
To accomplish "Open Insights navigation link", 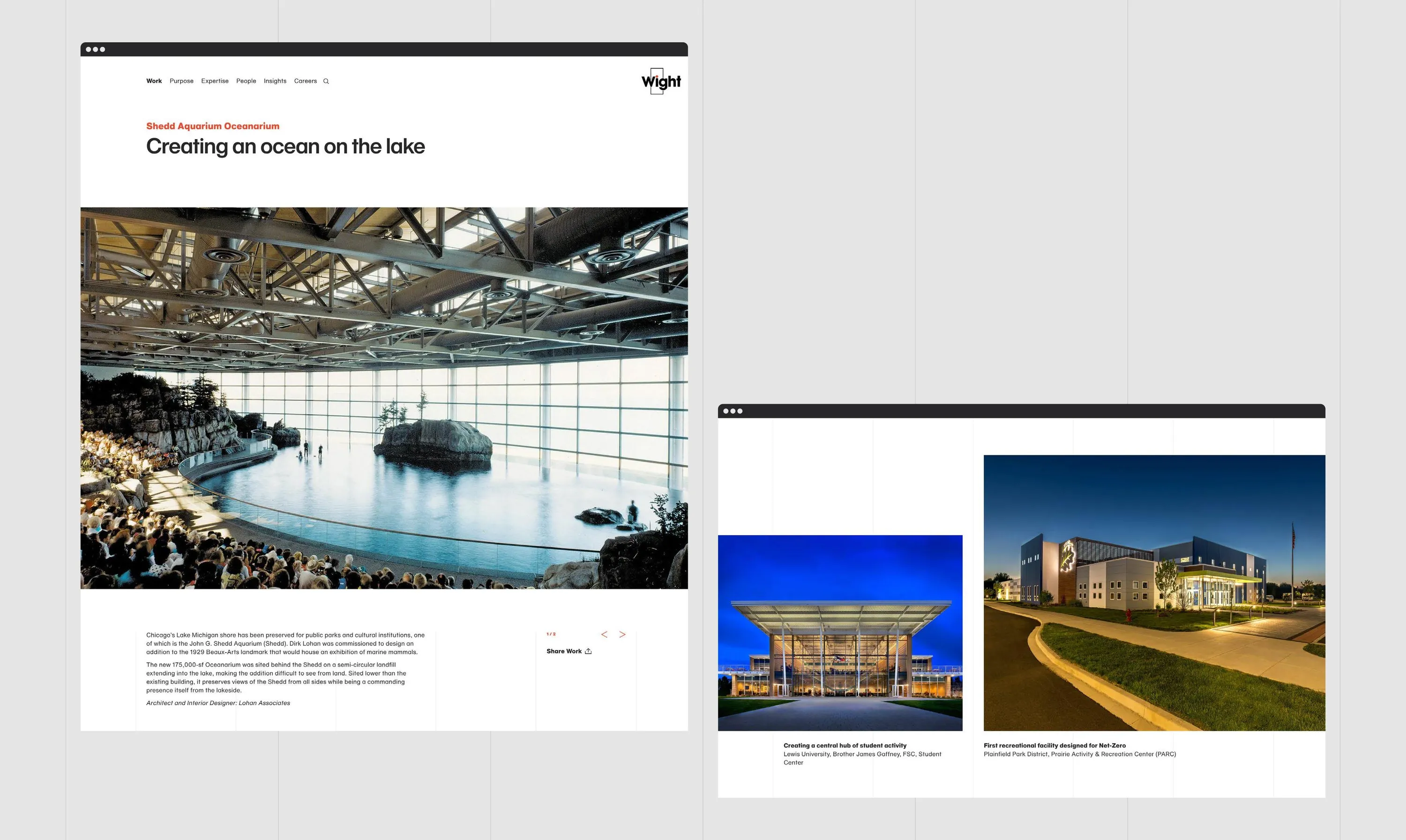I will (x=275, y=81).
